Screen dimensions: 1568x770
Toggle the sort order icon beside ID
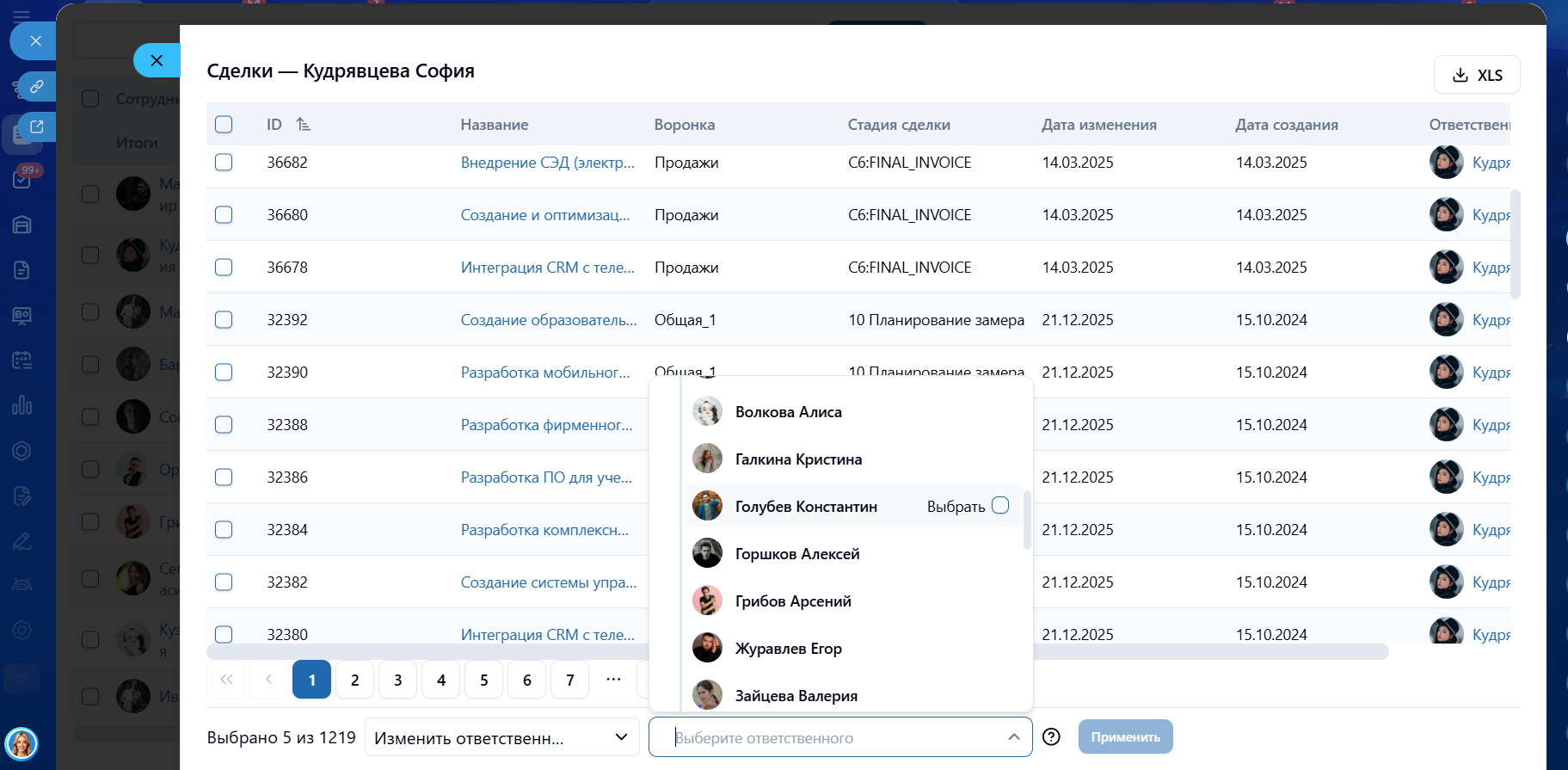303,125
